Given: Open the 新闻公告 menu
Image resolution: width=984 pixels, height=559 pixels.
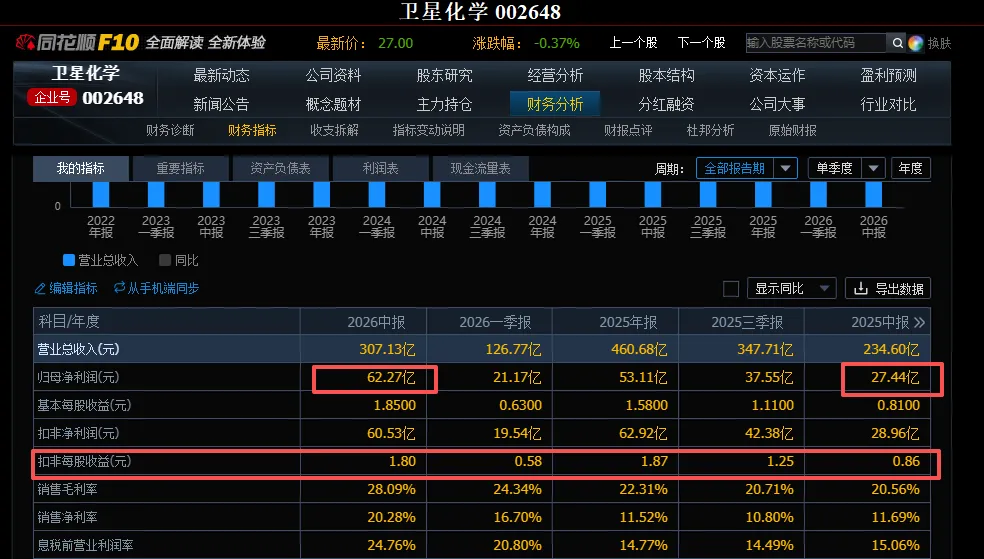Looking at the screenshot, I should click(x=222, y=104).
